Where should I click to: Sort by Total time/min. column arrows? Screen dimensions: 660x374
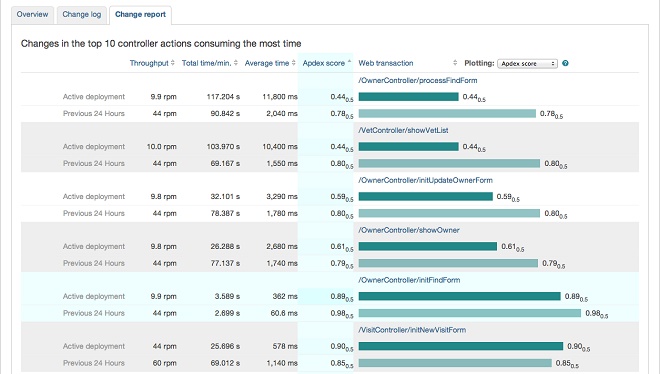point(236,63)
